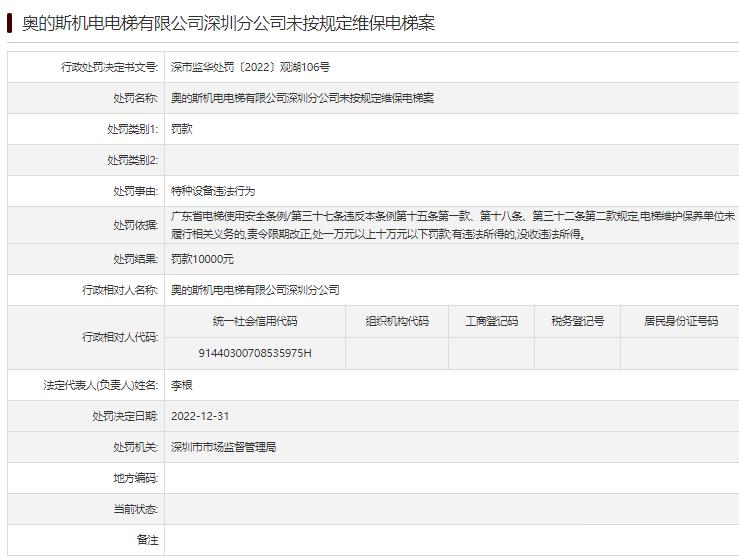The height and width of the screenshot is (557, 739).
Task: Click the 处罚决定日期 label
Action: [125, 417]
